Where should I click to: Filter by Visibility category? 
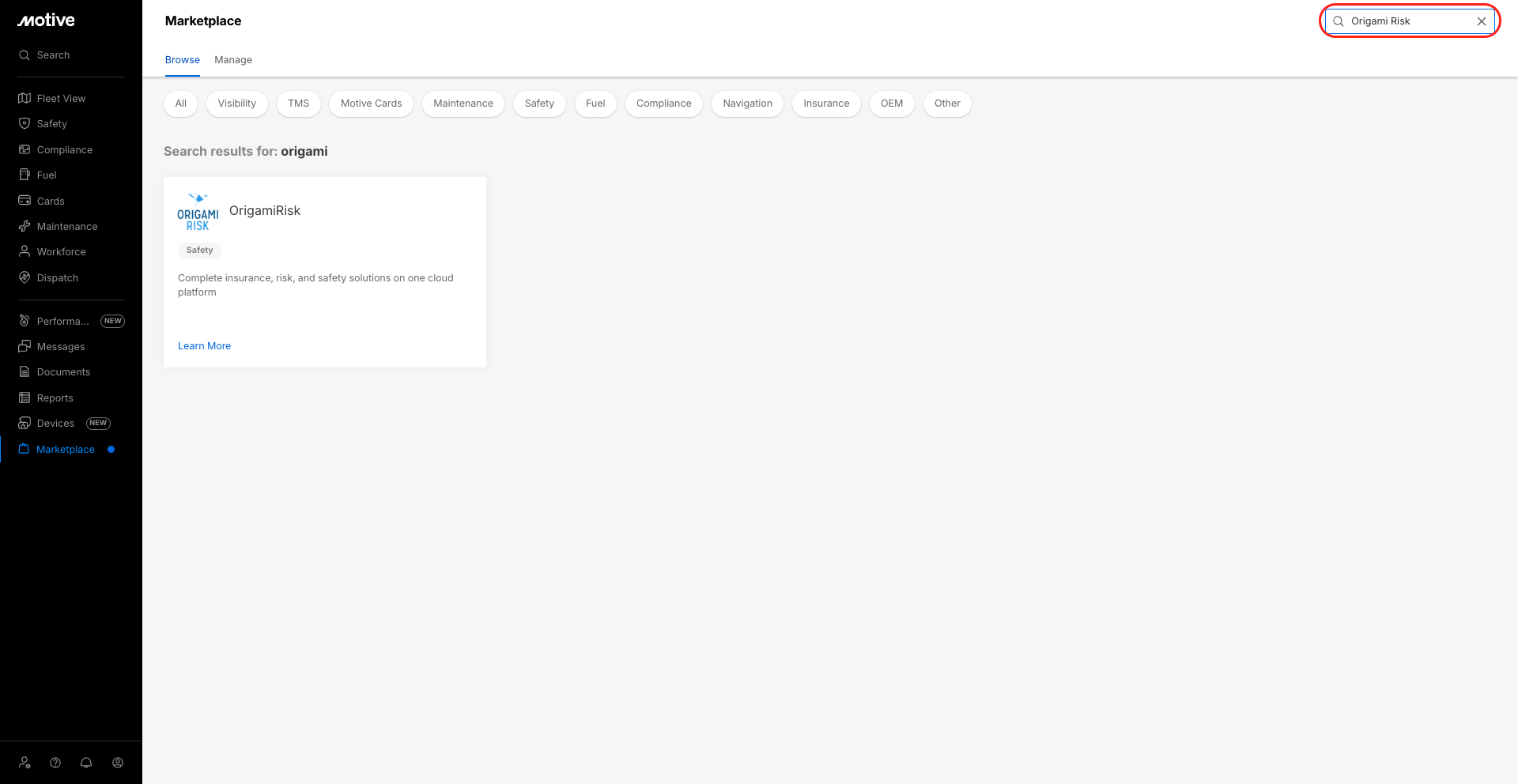click(x=237, y=104)
